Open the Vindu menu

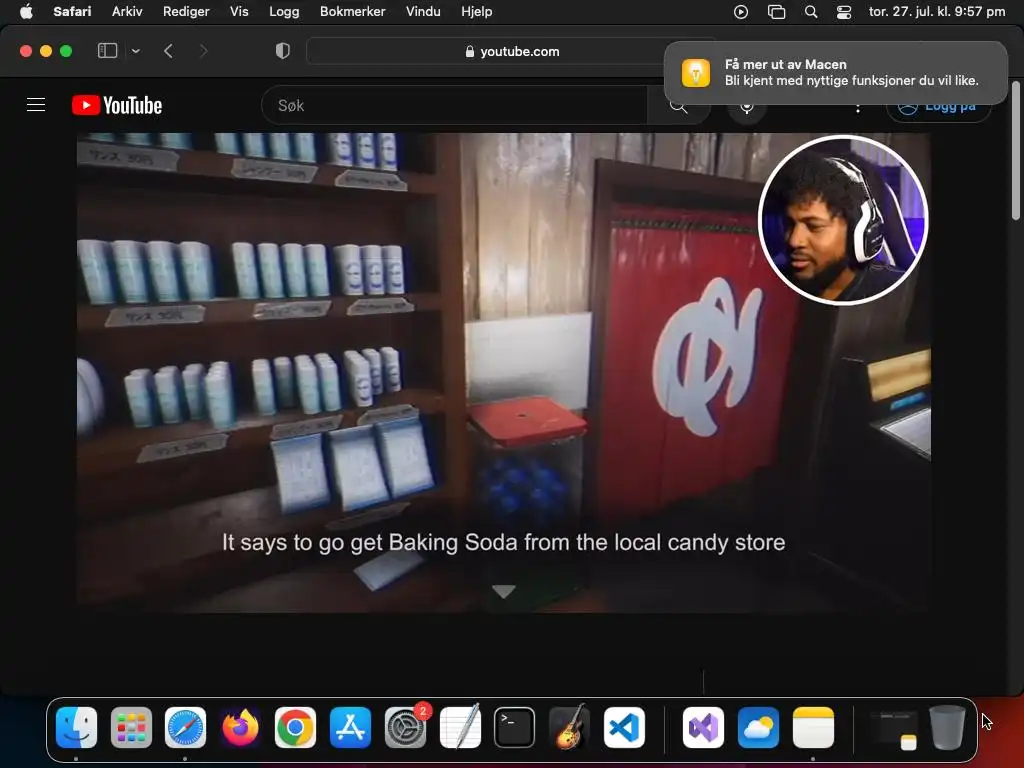click(423, 12)
